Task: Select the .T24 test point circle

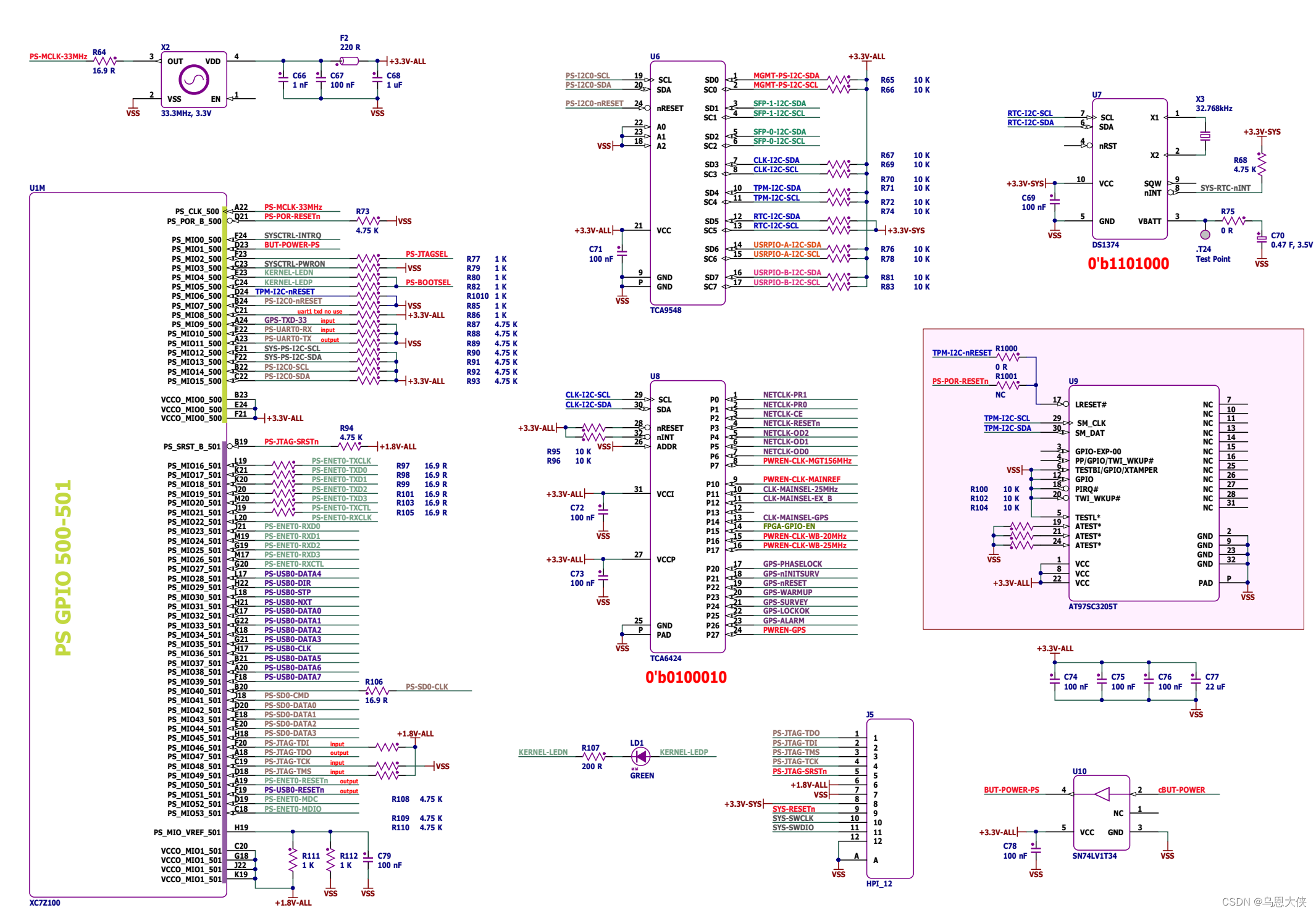Action: pyautogui.click(x=1205, y=235)
